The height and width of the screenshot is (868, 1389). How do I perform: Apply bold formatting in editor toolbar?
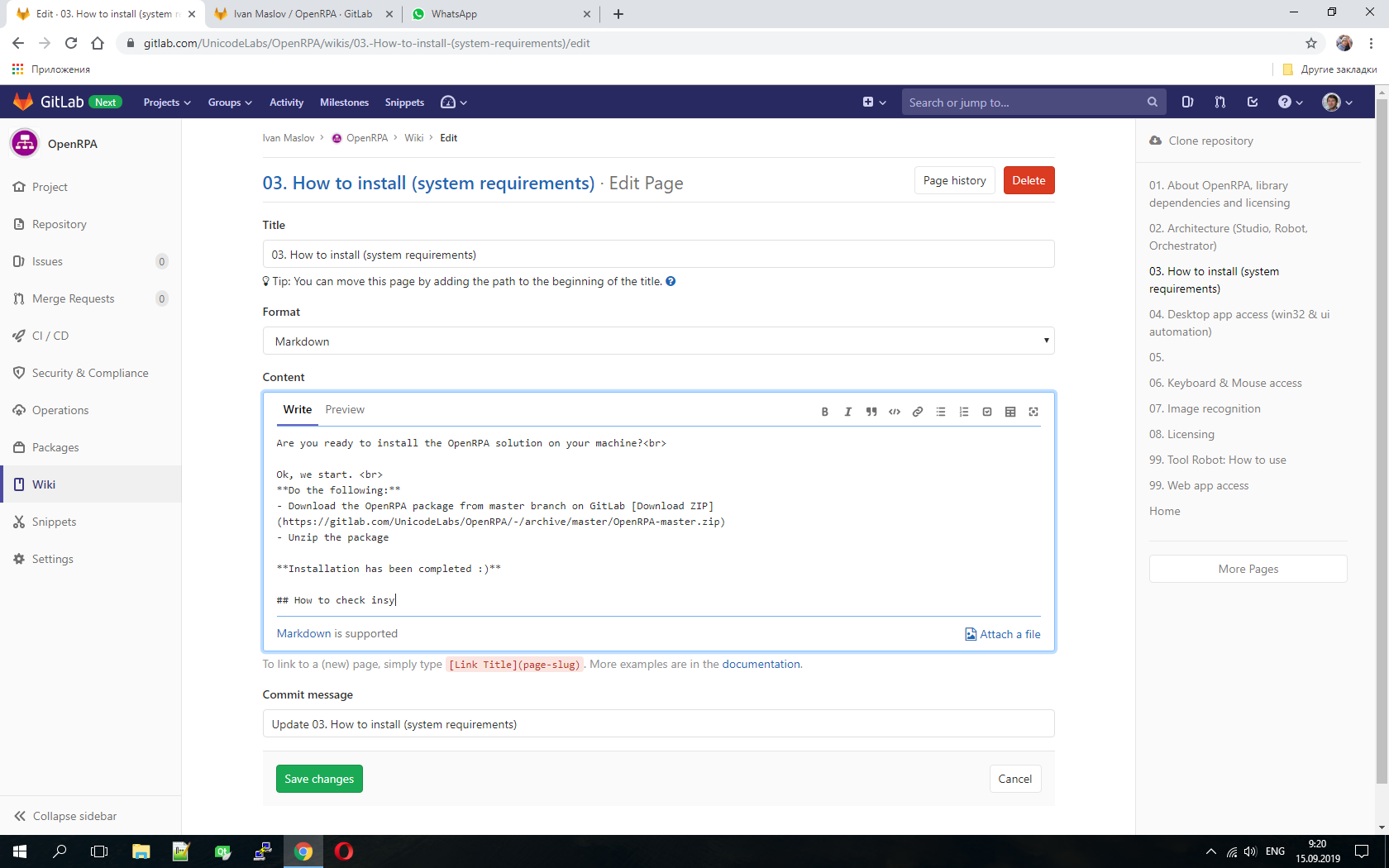click(x=824, y=412)
